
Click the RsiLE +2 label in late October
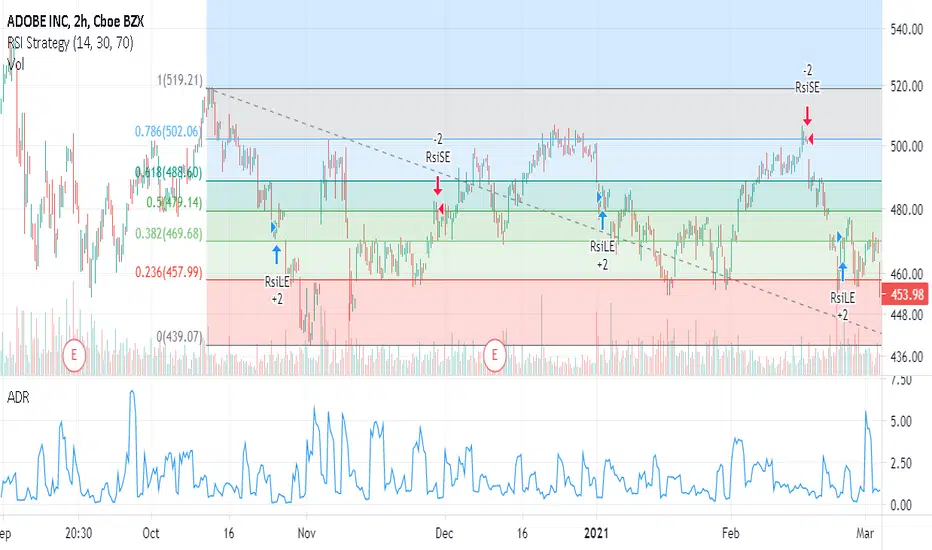click(277, 290)
